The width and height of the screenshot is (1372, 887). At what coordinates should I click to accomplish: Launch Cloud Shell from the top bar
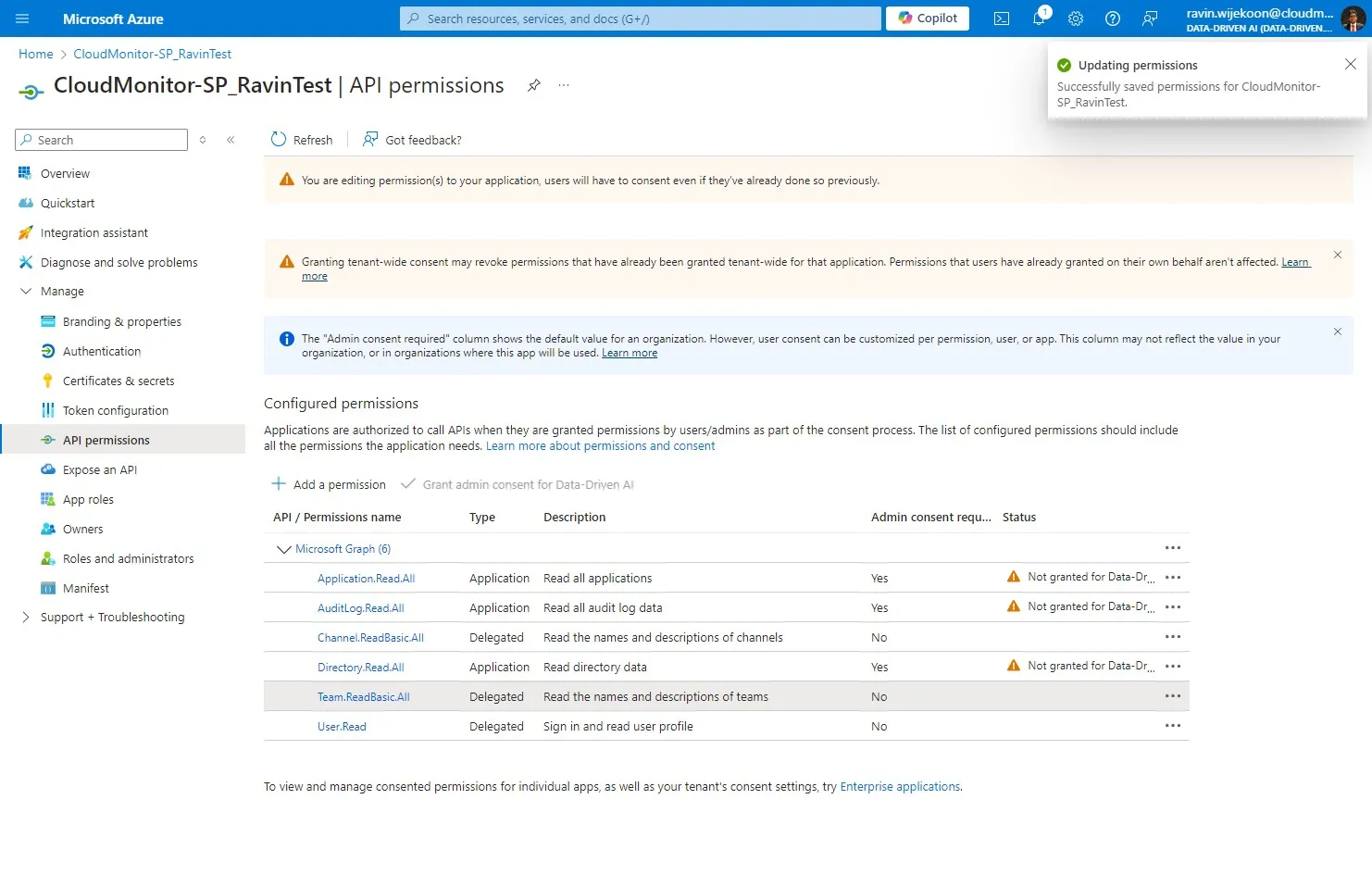point(1002,19)
